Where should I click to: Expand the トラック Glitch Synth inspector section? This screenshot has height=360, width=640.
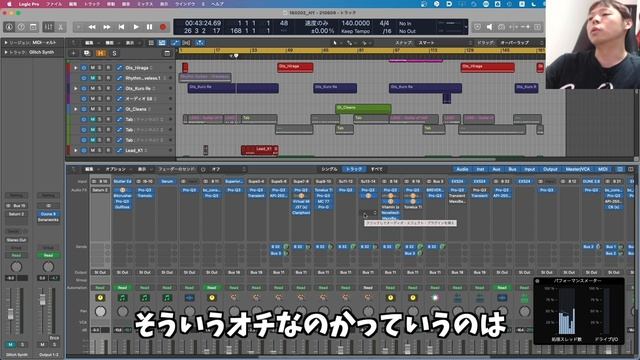pyautogui.click(x=6, y=52)
